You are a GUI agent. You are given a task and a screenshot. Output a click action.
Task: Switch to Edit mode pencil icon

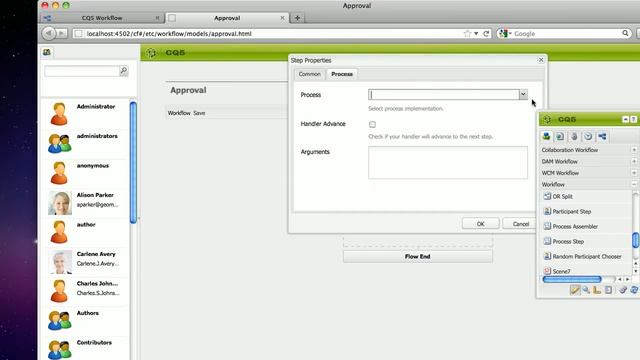[575, 290]
